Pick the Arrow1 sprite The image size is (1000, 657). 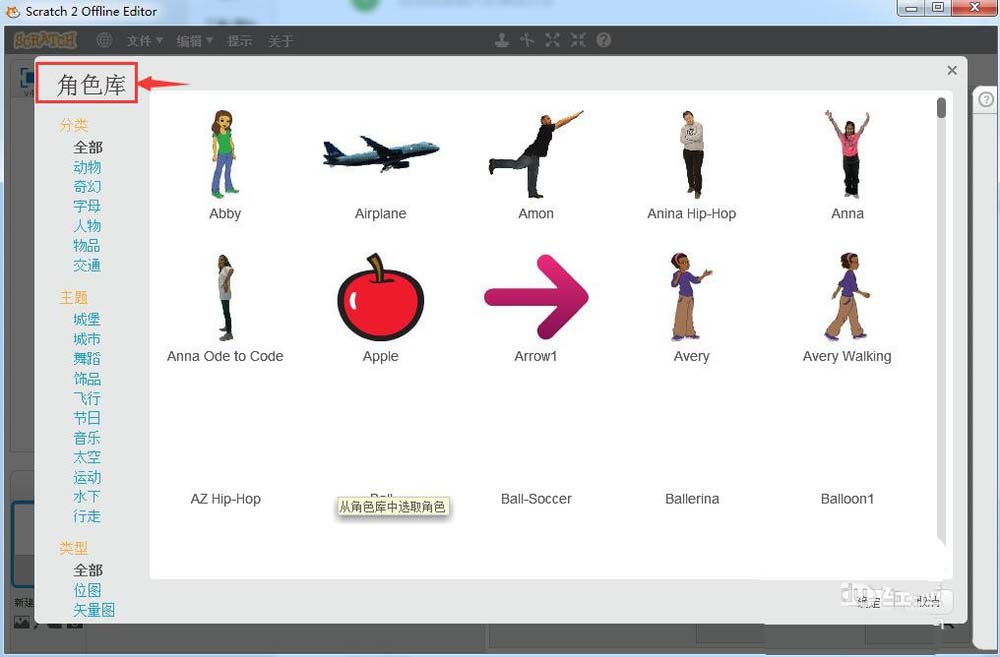(536, 298)
